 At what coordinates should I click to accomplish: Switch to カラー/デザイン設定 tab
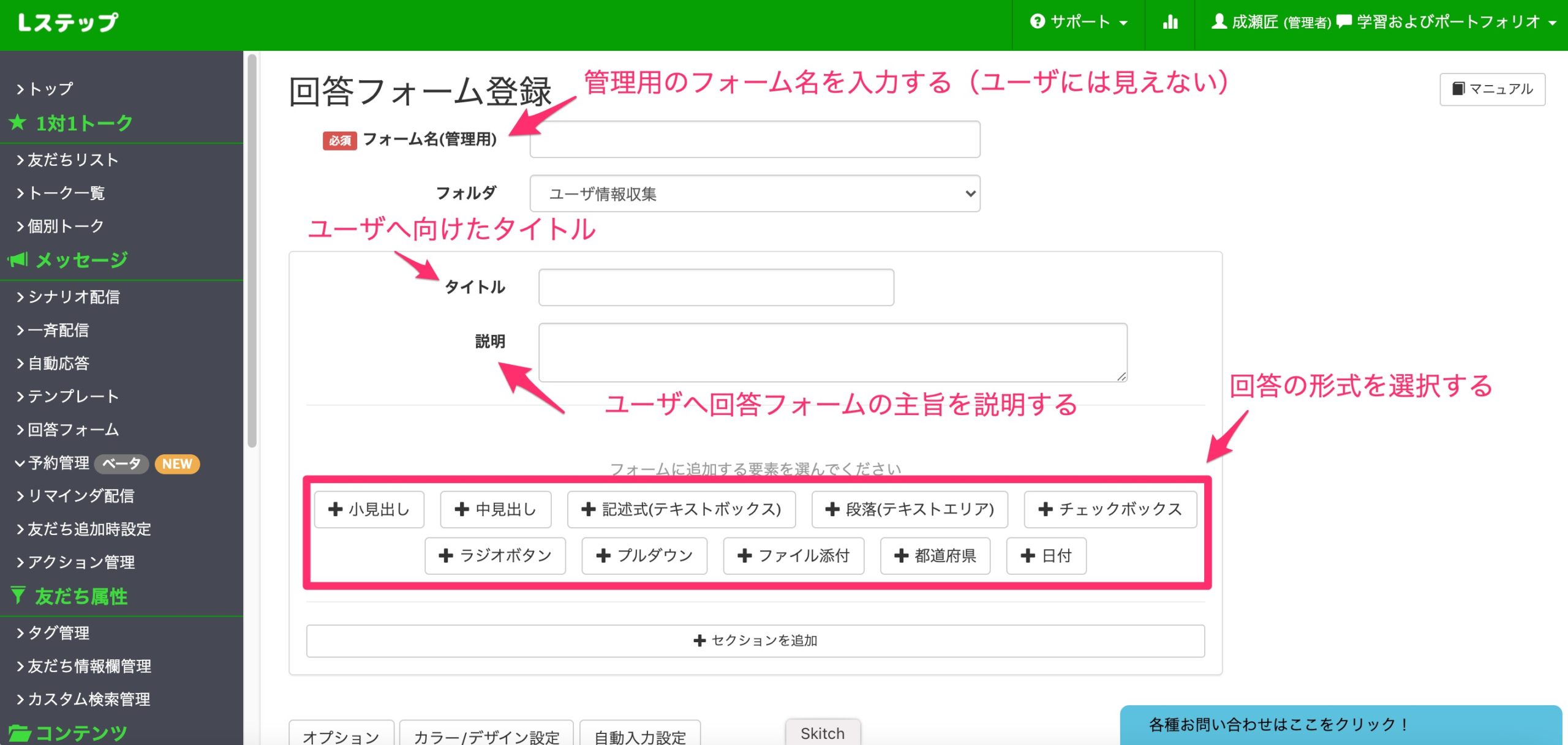pyautogui.click(x=486, y=736)
